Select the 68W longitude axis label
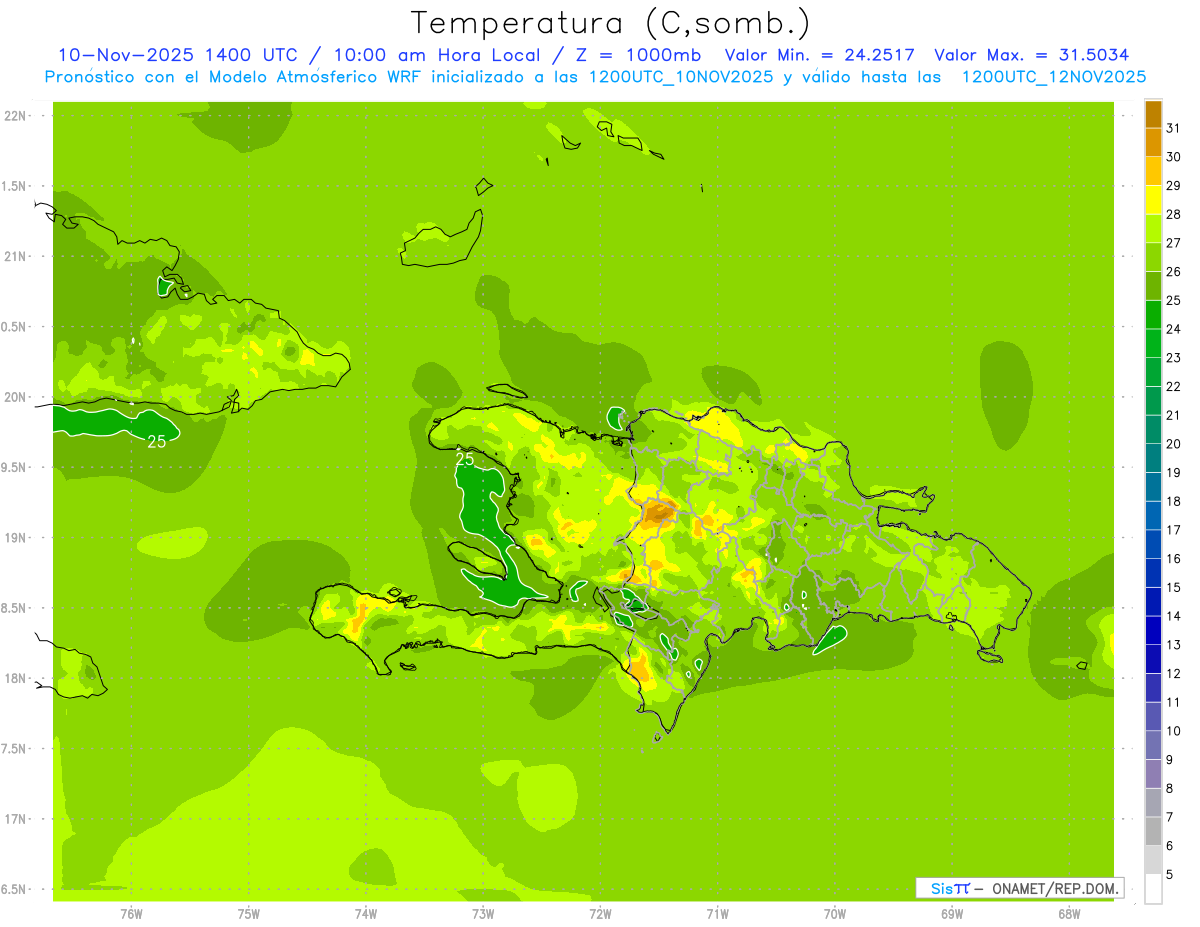 tap(1068, 913)
